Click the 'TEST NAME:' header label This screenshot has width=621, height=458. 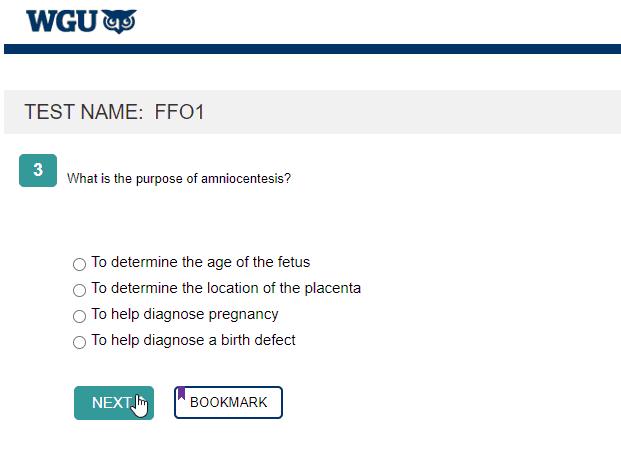coord(84,112)
